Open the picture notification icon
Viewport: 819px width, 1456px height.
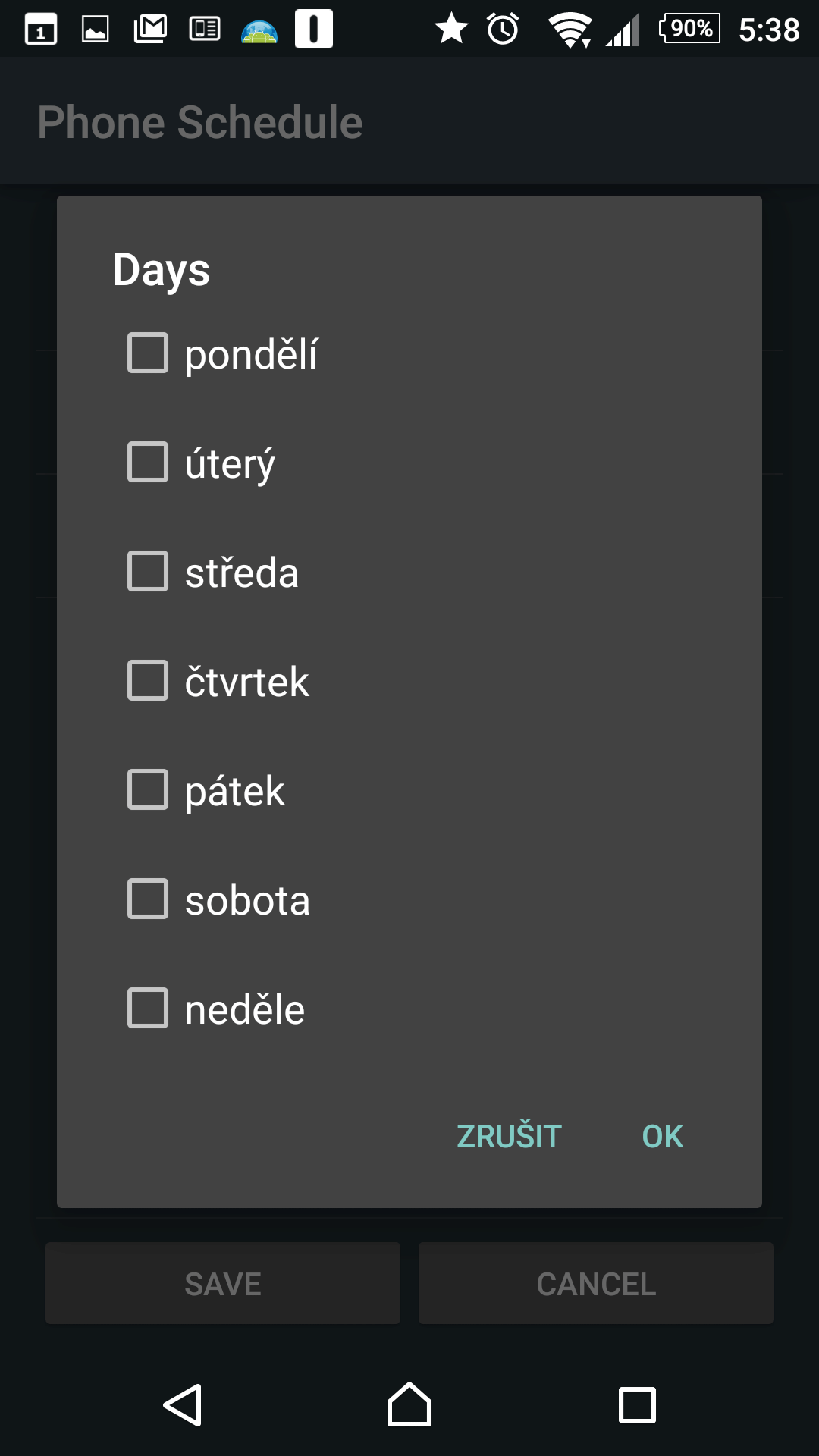click(96, 30)
